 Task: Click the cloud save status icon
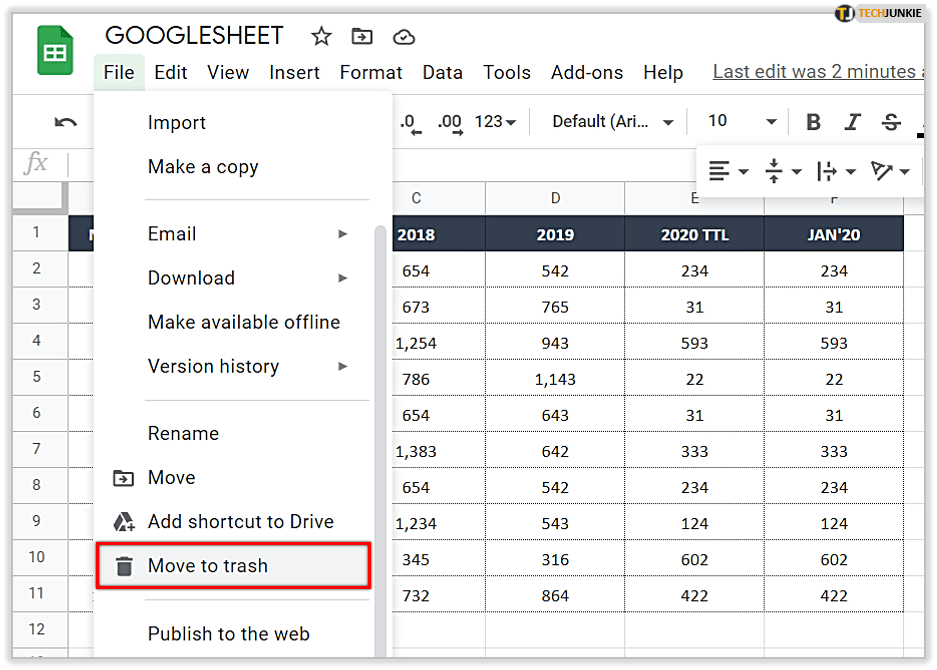point(403,37)
